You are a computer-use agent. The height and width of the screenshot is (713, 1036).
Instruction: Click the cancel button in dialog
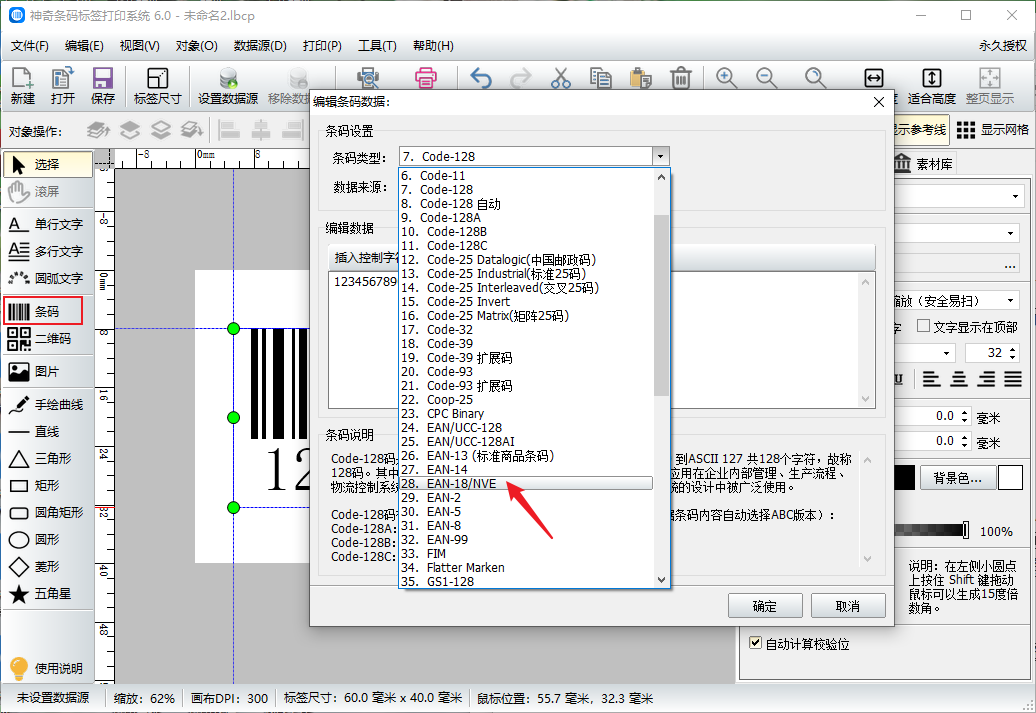pyautogui.click(x=847, y=606)
